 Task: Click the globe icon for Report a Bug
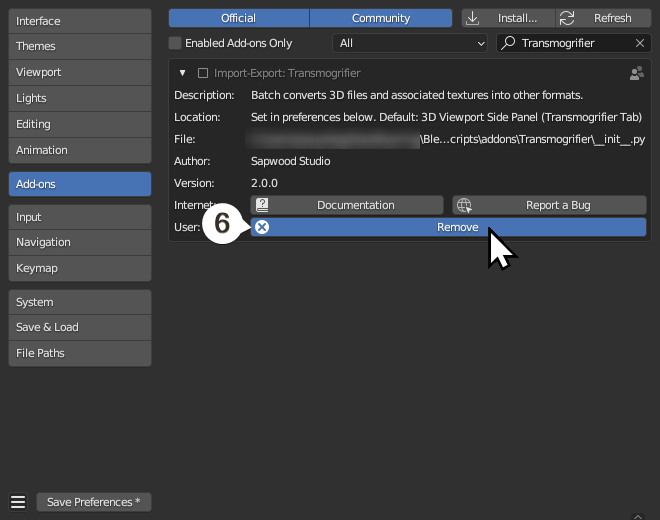[464, 205]
